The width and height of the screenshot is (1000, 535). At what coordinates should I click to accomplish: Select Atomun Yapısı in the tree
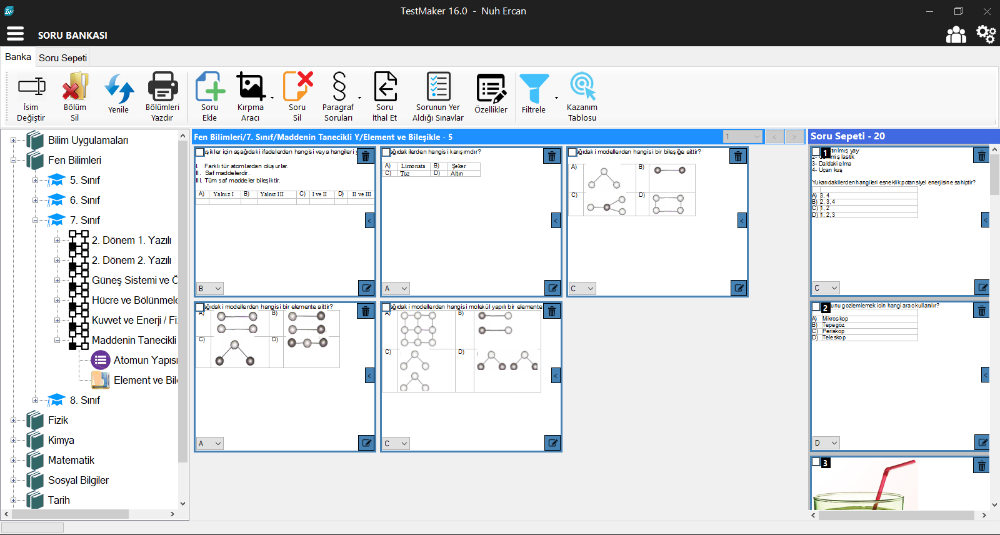145,360
